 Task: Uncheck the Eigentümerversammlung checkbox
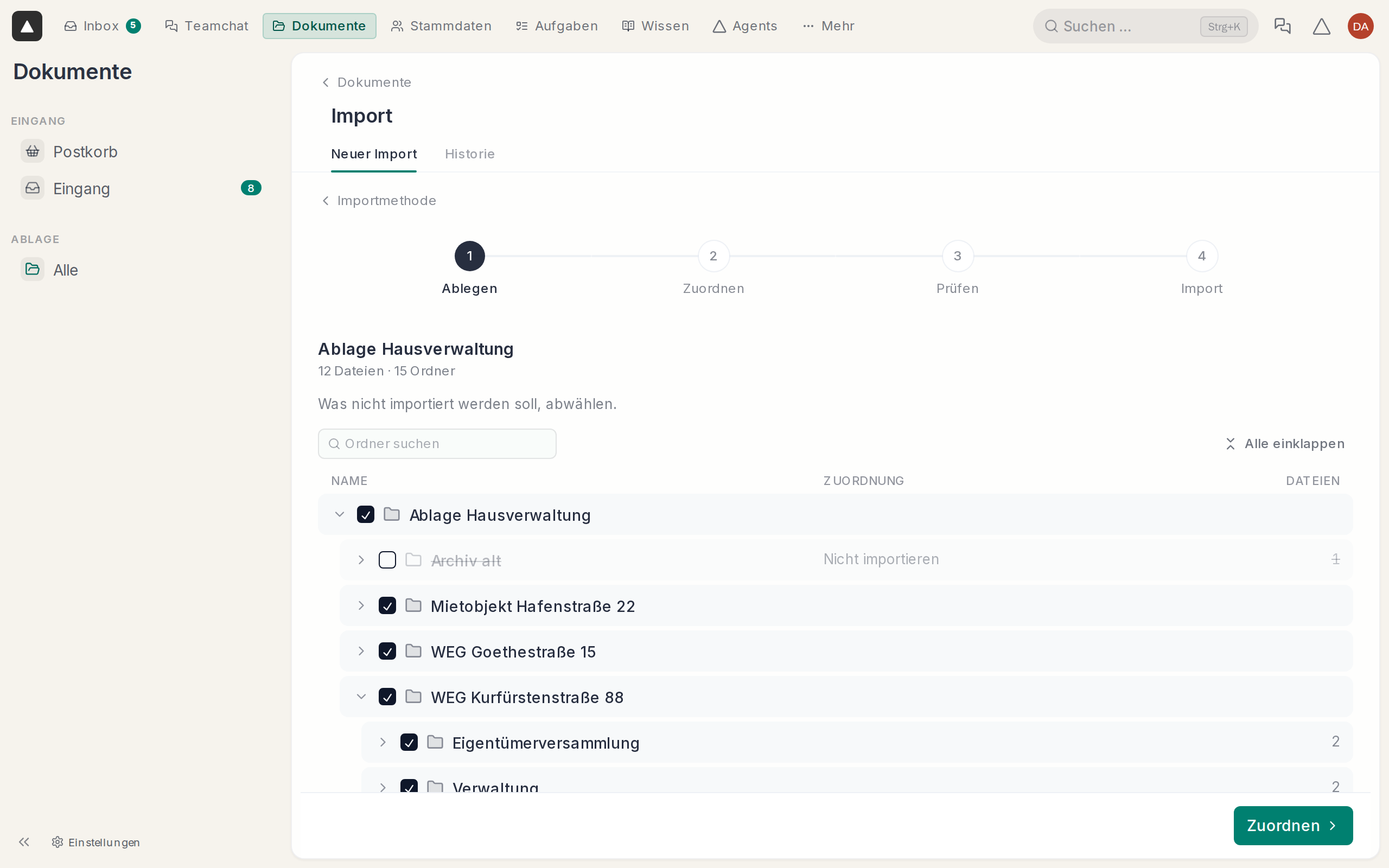(x=409, y=742)
